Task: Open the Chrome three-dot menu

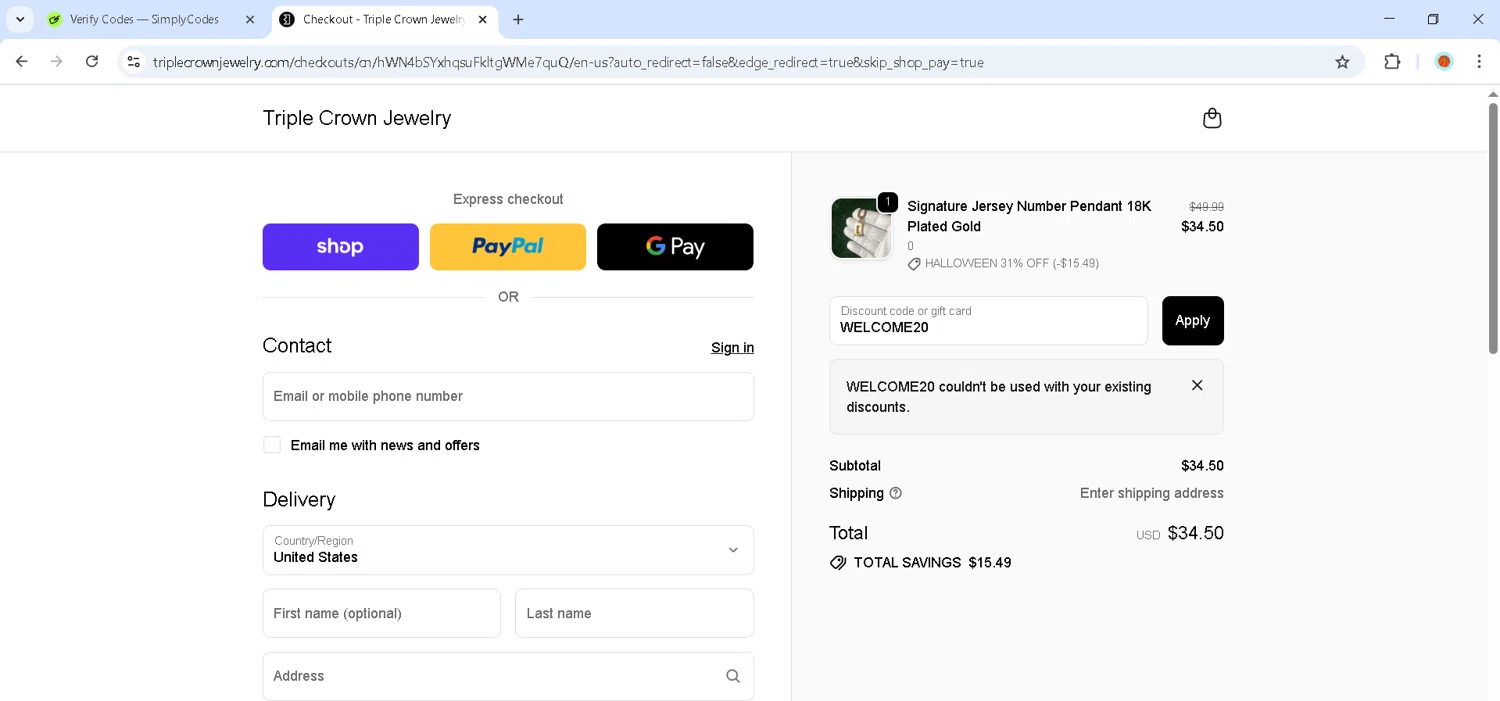Action: tap(1479, 62)
